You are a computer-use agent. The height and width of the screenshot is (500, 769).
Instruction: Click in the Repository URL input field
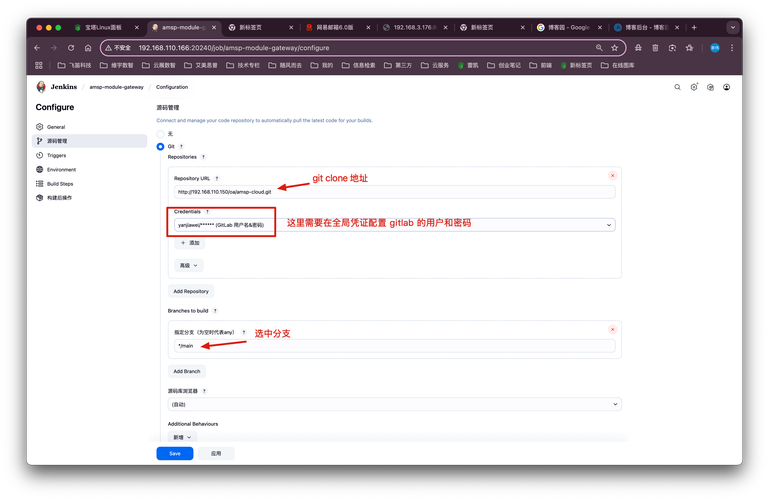point(394,192)
